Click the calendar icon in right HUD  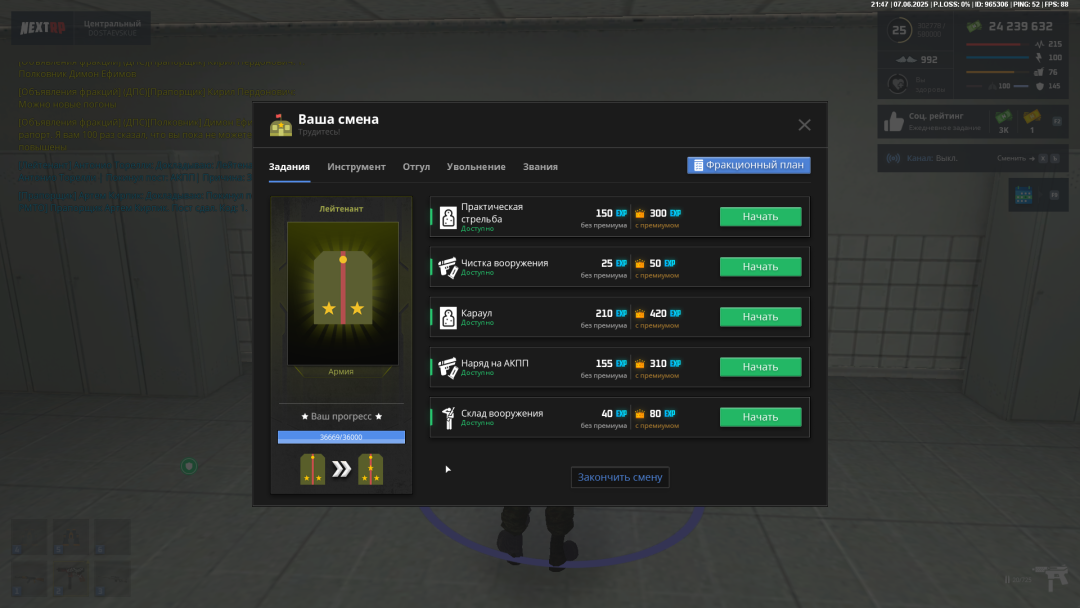click(1024, 195)
